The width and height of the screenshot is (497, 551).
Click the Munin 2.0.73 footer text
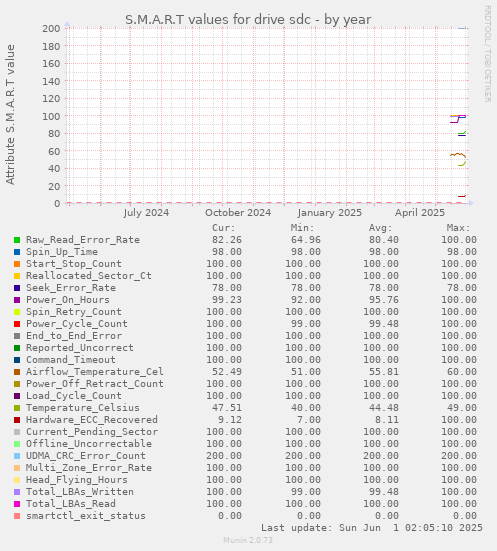[x=248, y=540]
